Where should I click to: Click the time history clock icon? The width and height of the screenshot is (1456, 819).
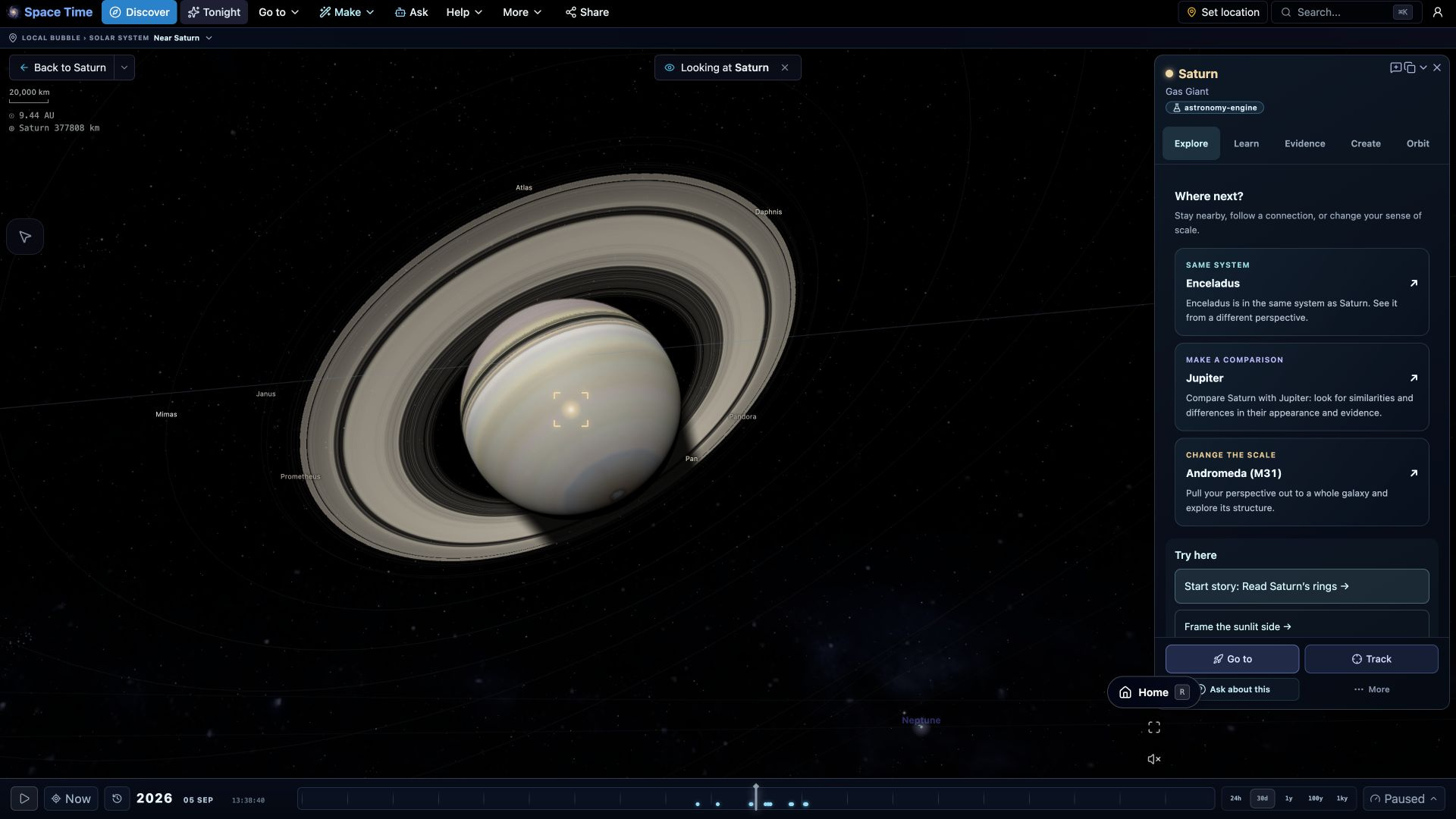(x=117, y=799)
